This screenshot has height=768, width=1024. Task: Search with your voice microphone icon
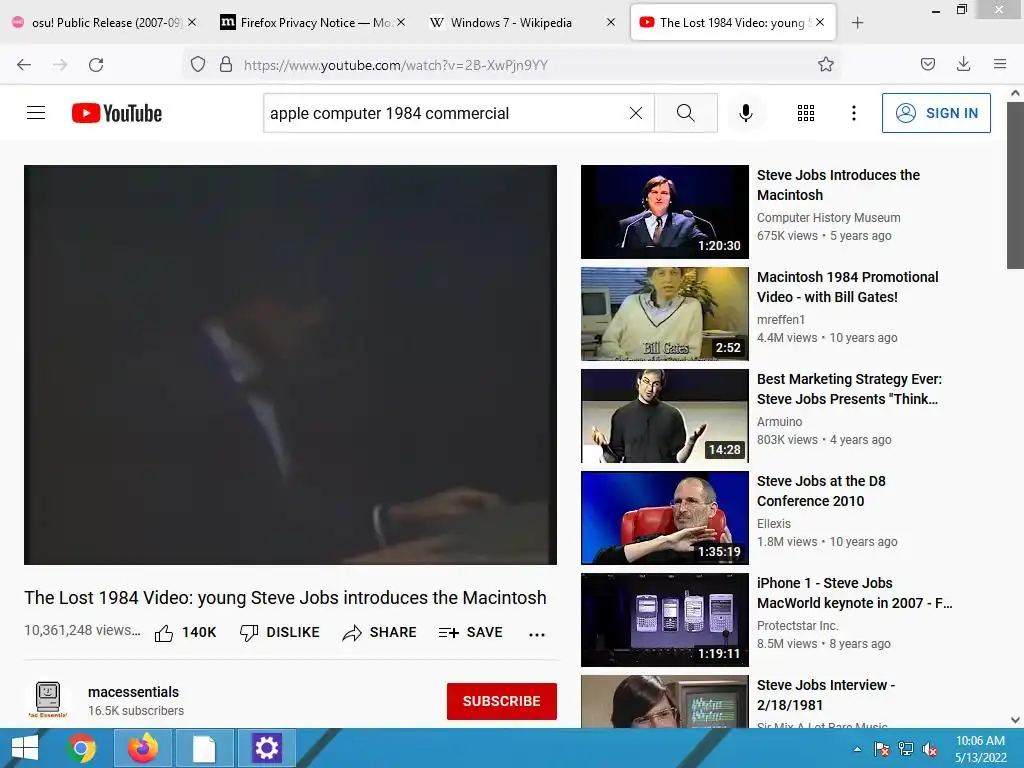point(746,113)
